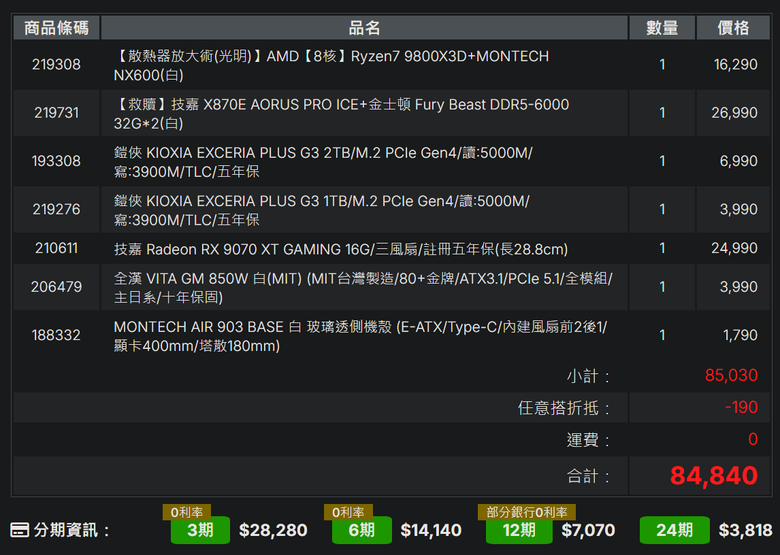Image resolution: width=780 pixels, height=555 pixels.
Task: Click product code 206479
Action: 56,287
